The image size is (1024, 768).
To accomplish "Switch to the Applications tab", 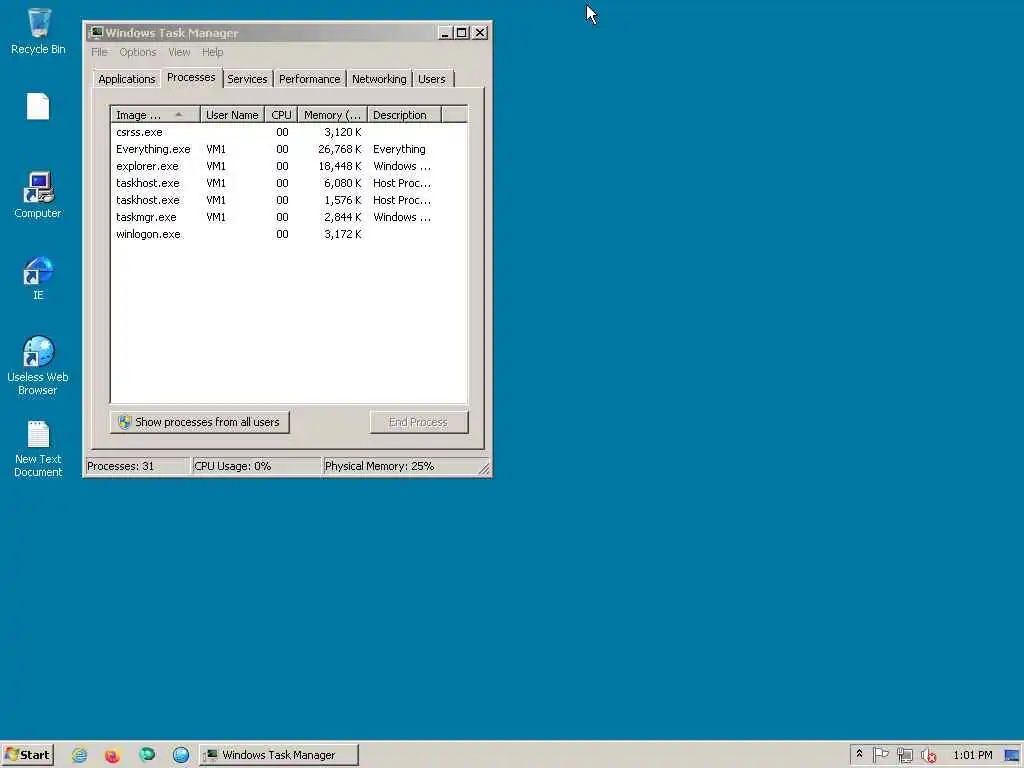I will 127,79.
